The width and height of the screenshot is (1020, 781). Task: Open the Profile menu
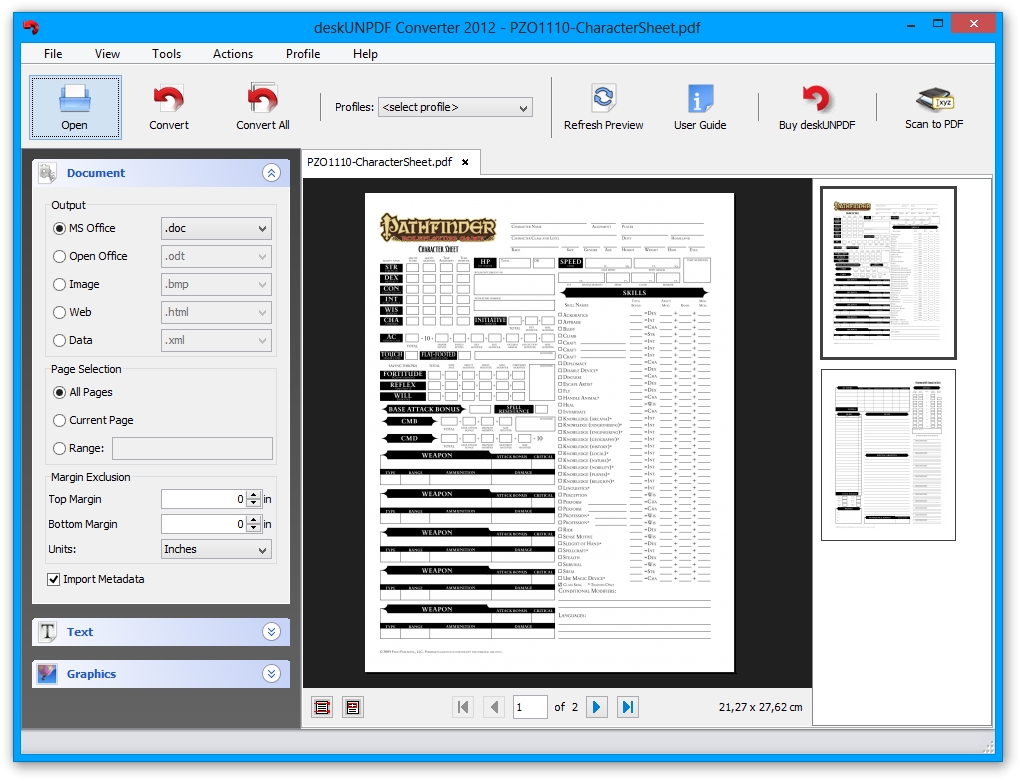[303, 54]
